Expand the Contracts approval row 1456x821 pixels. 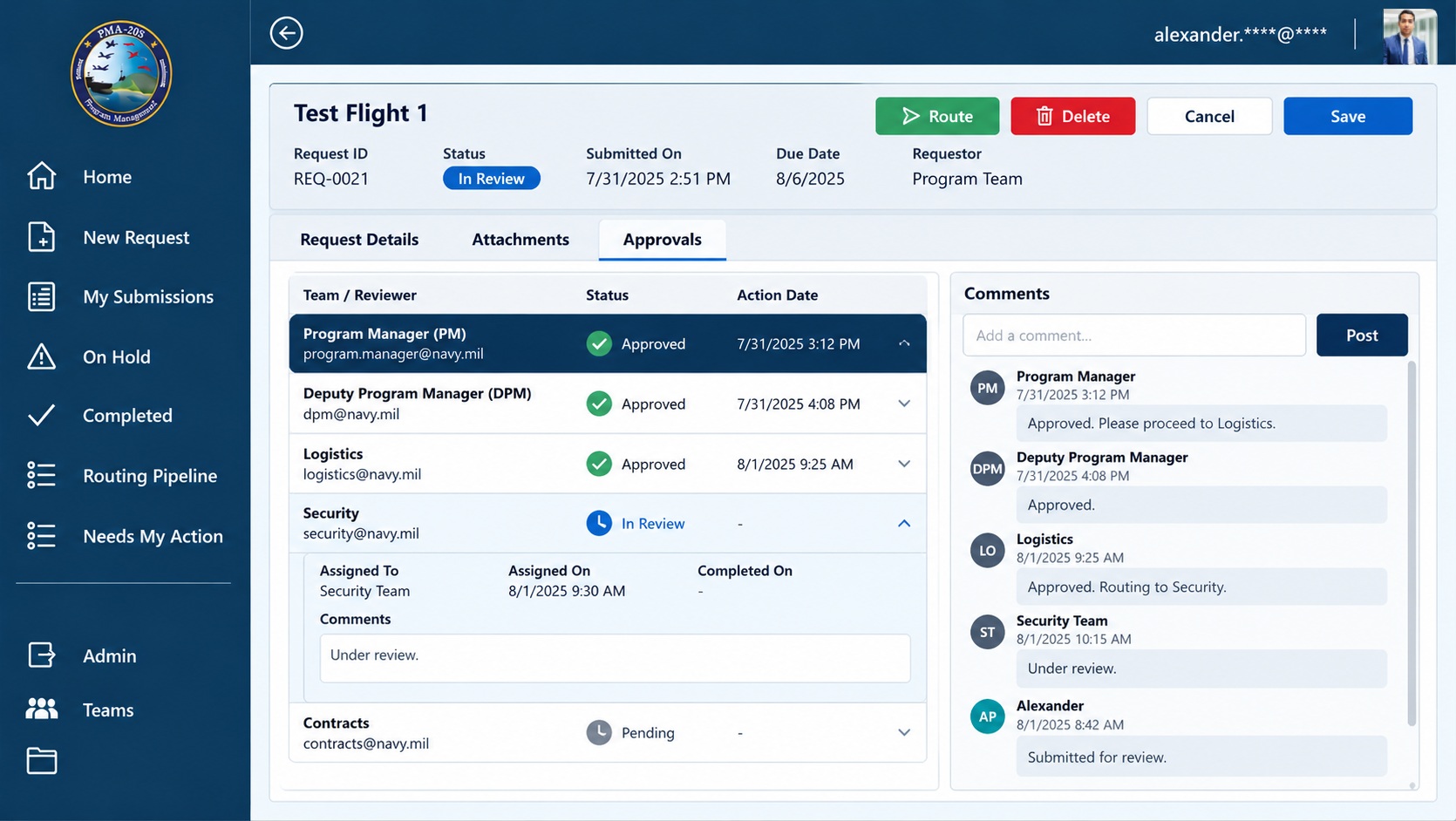(904, 732)
